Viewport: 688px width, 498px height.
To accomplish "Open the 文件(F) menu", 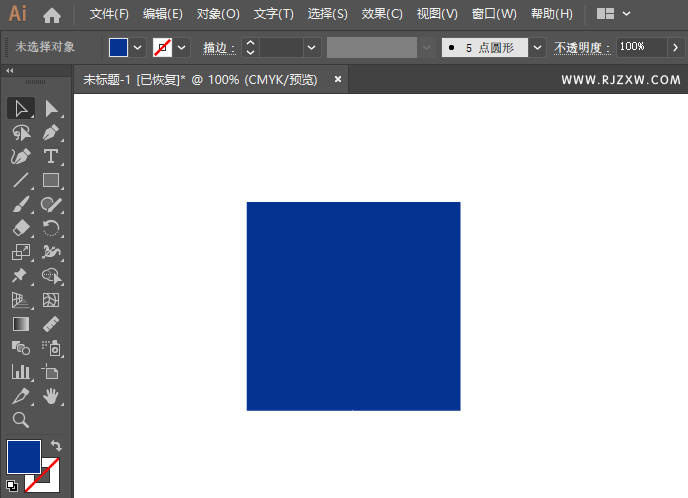I will click(109, 14).
